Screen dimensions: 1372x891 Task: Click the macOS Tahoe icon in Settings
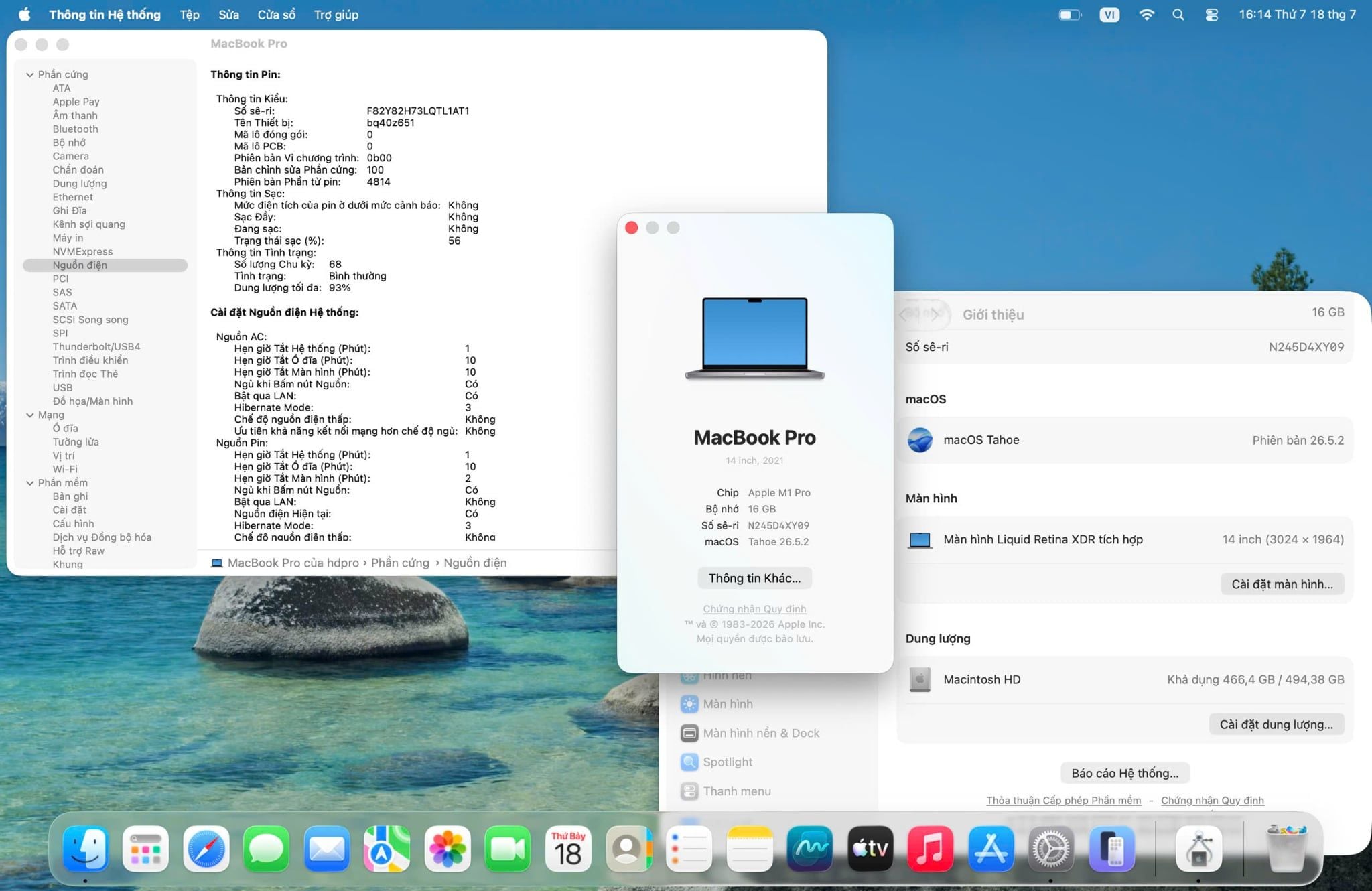[x=920, y=440]
